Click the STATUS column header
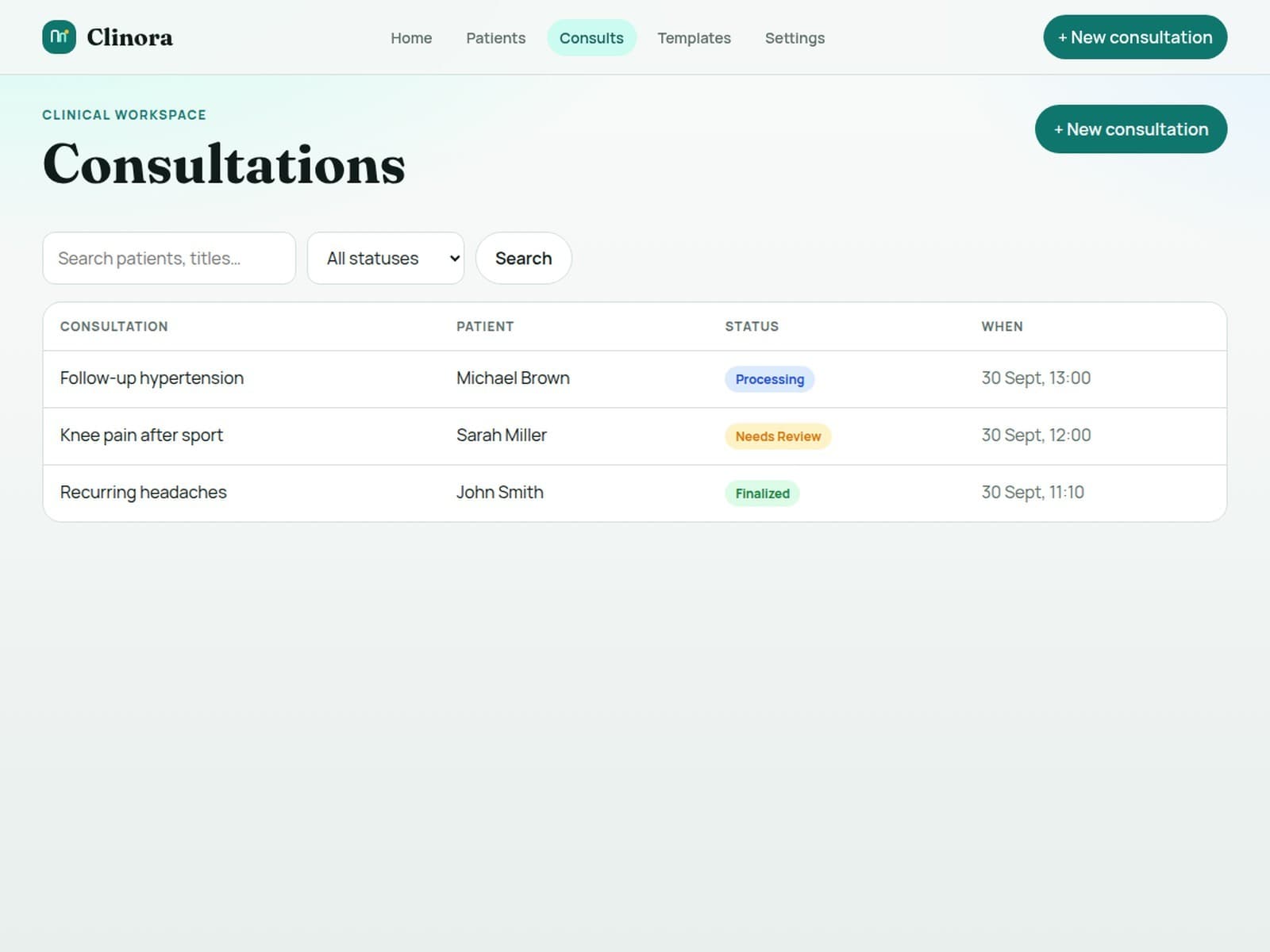The height and width of the screenshot is (952, 1270). click(752, 327)
